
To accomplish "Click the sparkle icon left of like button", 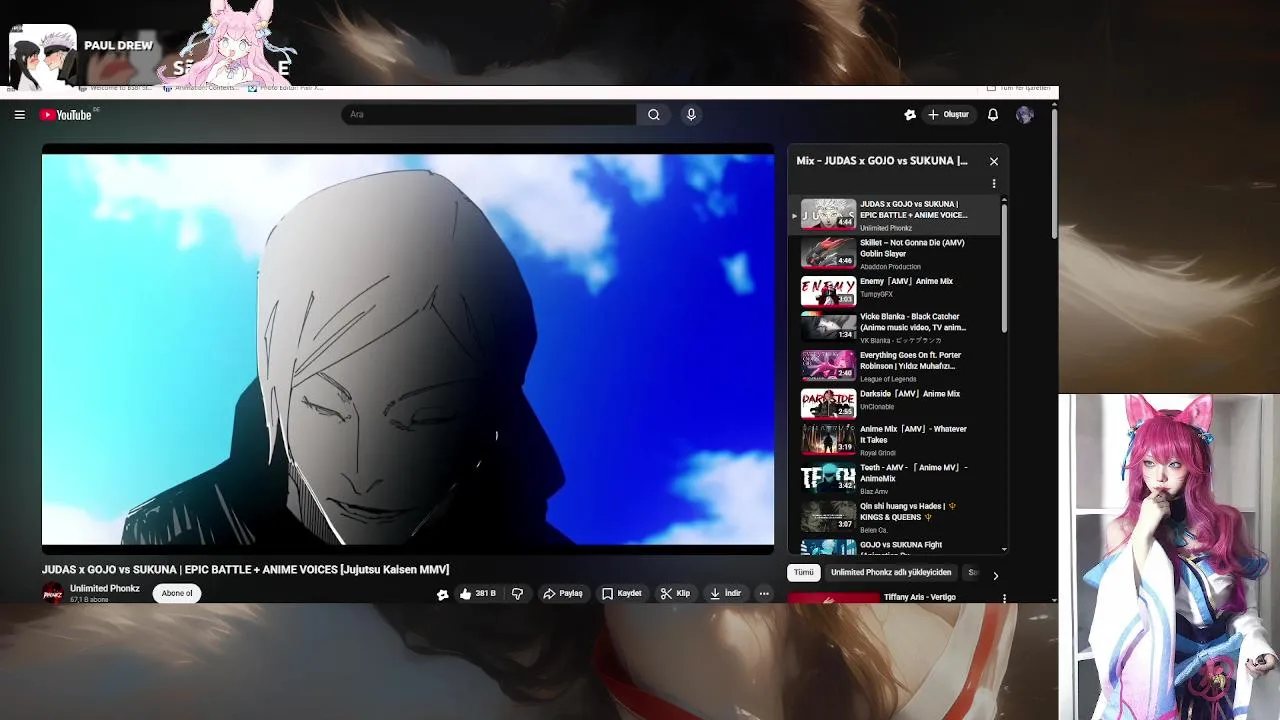I will click(443, 594).
